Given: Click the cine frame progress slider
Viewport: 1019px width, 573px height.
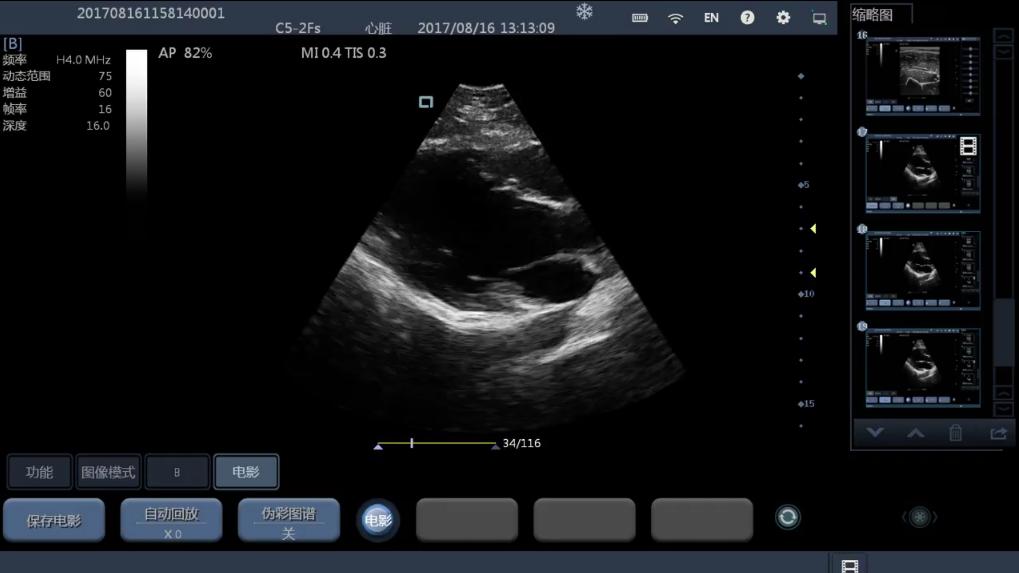Looking at the screenshot, I should tap(436, 443).
